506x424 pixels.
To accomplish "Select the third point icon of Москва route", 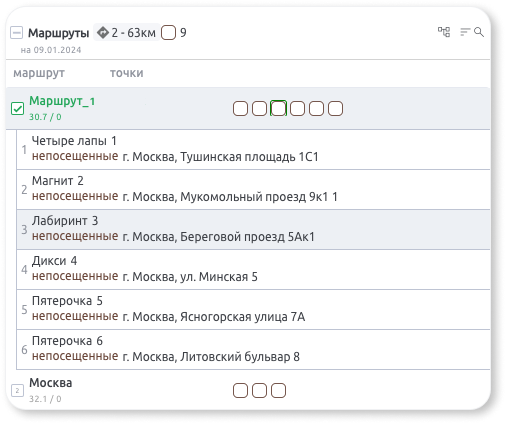I will 278,390.
